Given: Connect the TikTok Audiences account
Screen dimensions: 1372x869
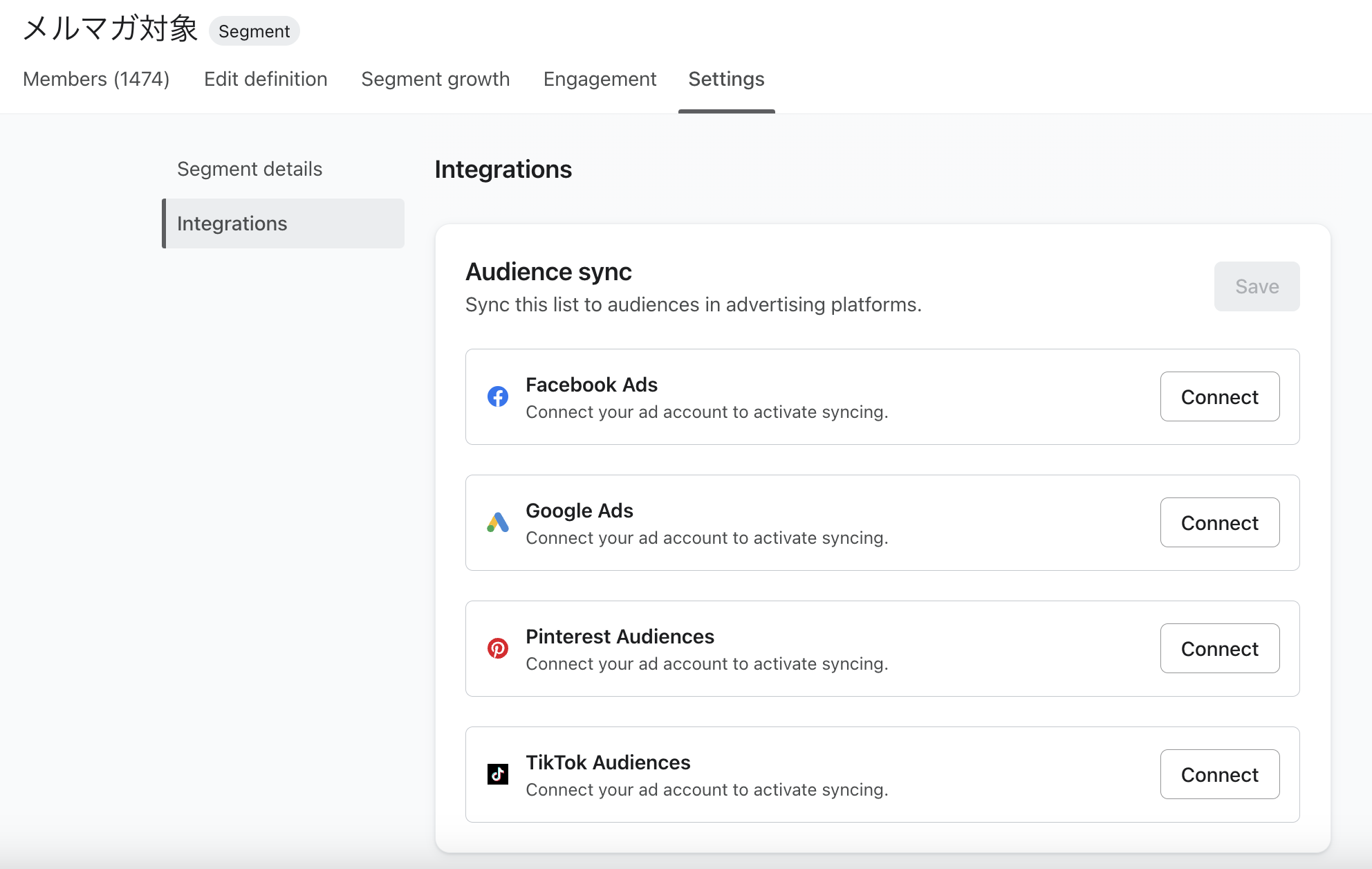Looking at the screenshot, I should point(1220,774).
